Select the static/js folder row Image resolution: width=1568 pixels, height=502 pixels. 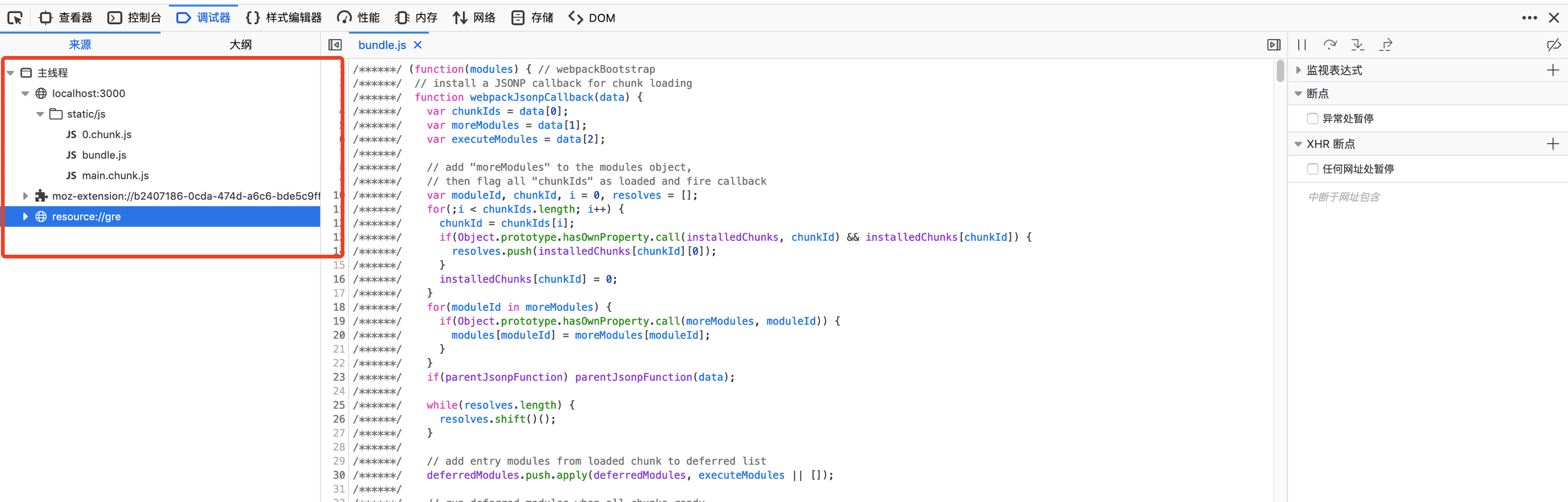tap(160, 115)
